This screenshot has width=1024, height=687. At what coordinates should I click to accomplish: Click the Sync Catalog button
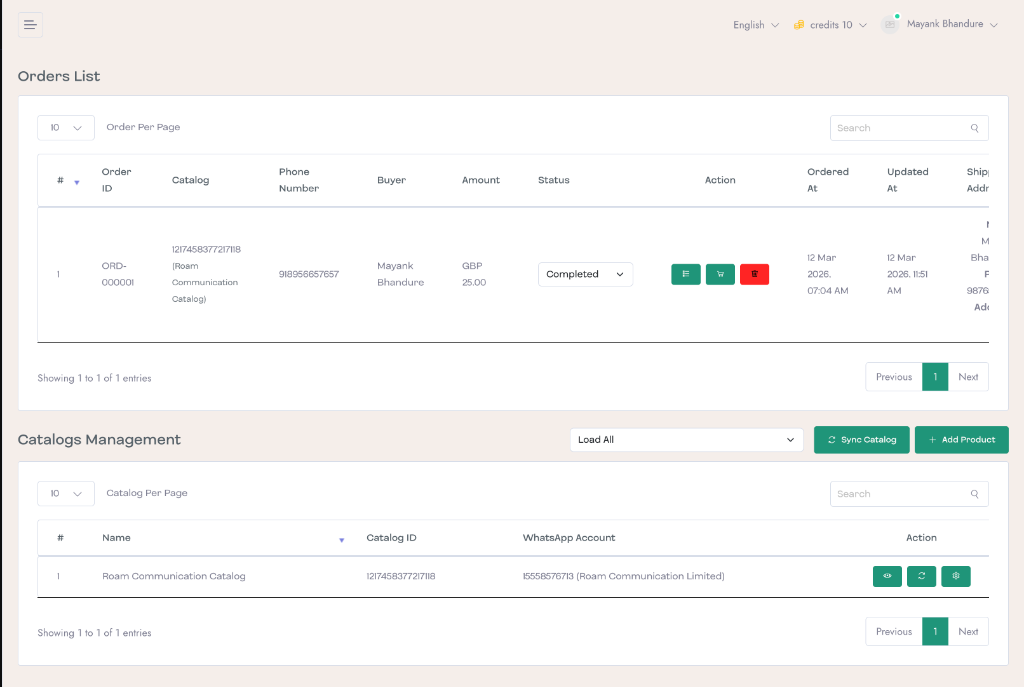[861, 439]
